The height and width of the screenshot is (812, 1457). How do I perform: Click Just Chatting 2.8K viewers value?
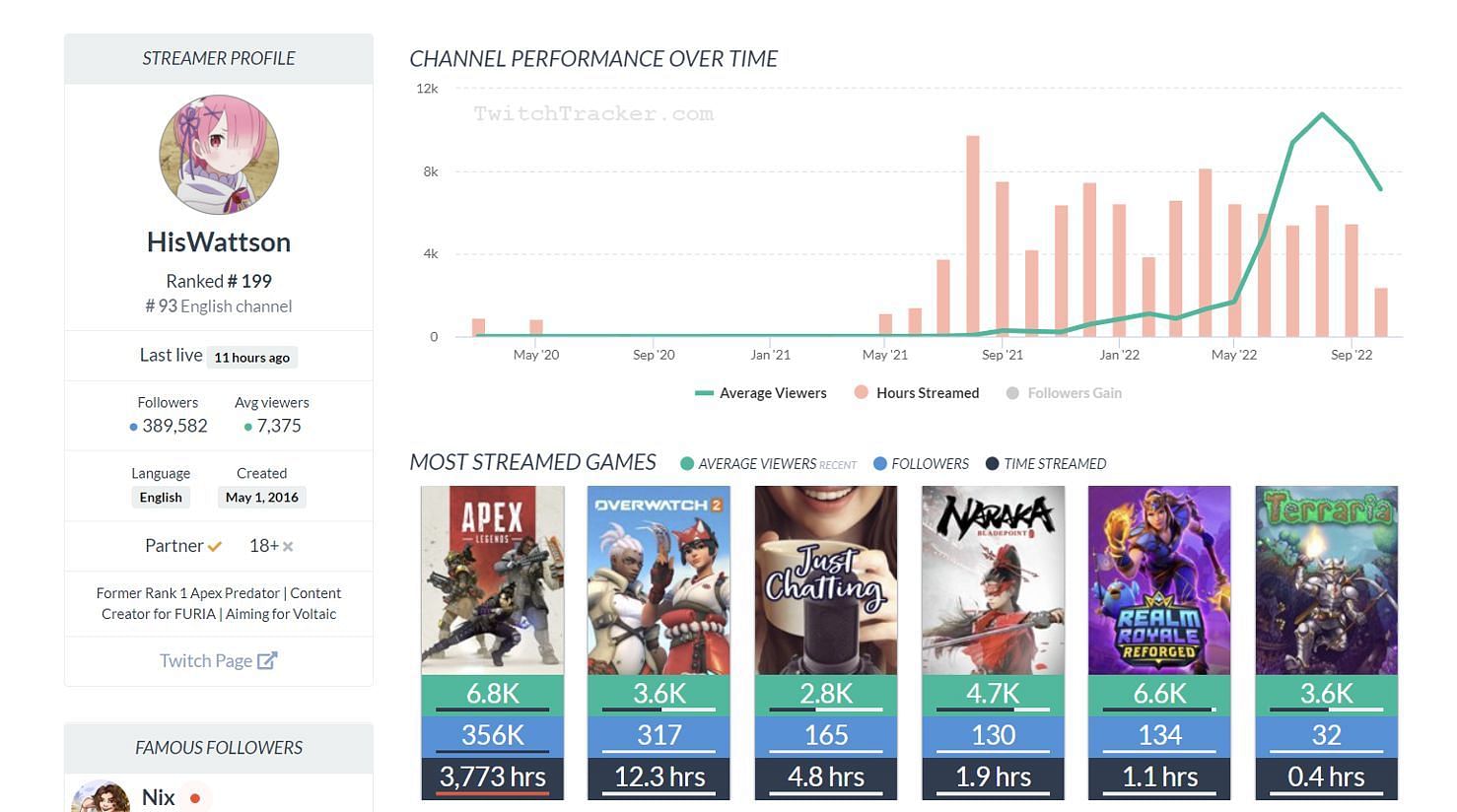pyautogui.click(x=826, y=694)
